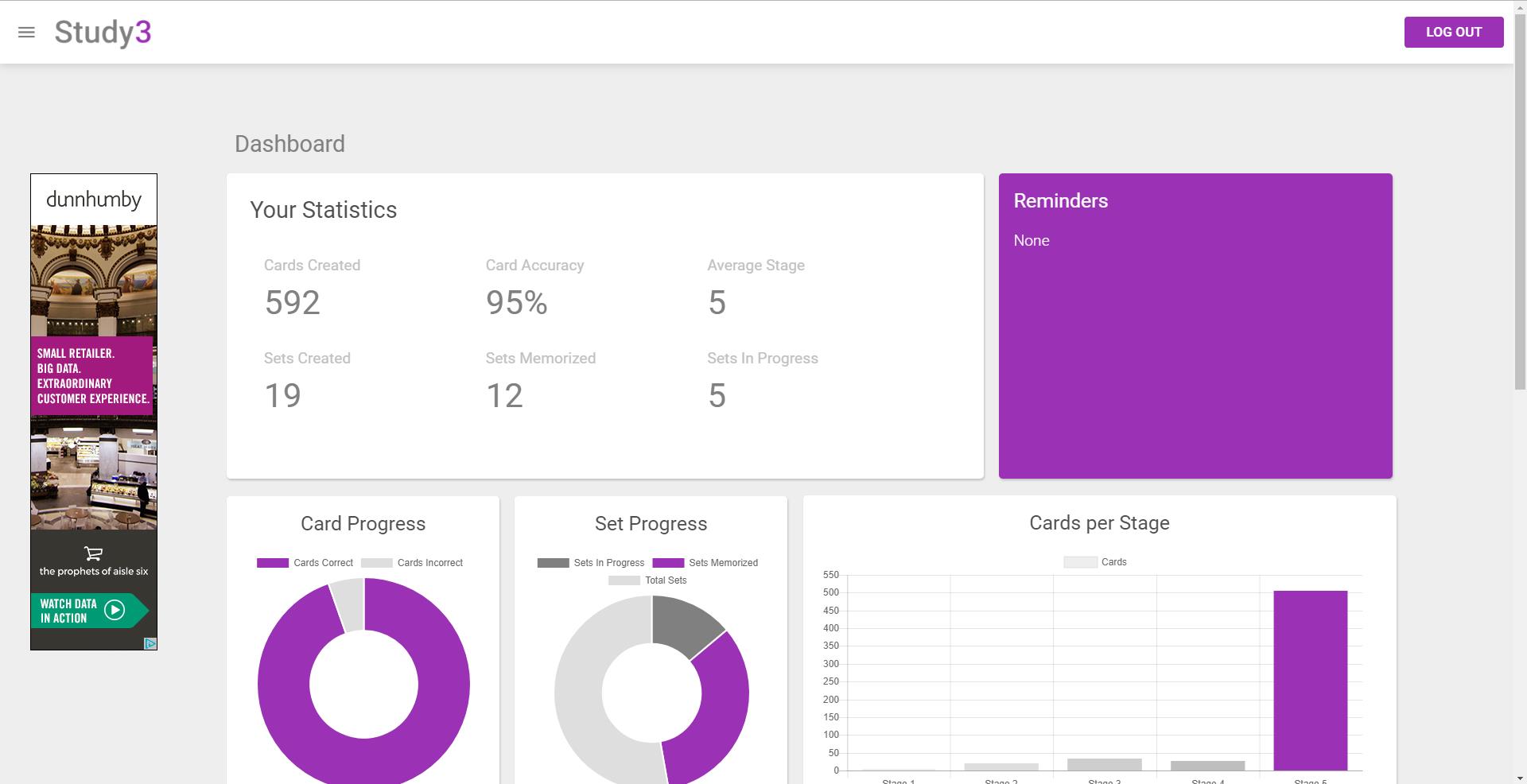Viewport: 1527px width, 784px height.
Task: Click the Dashboard page heading
Action: pos(289,144)
